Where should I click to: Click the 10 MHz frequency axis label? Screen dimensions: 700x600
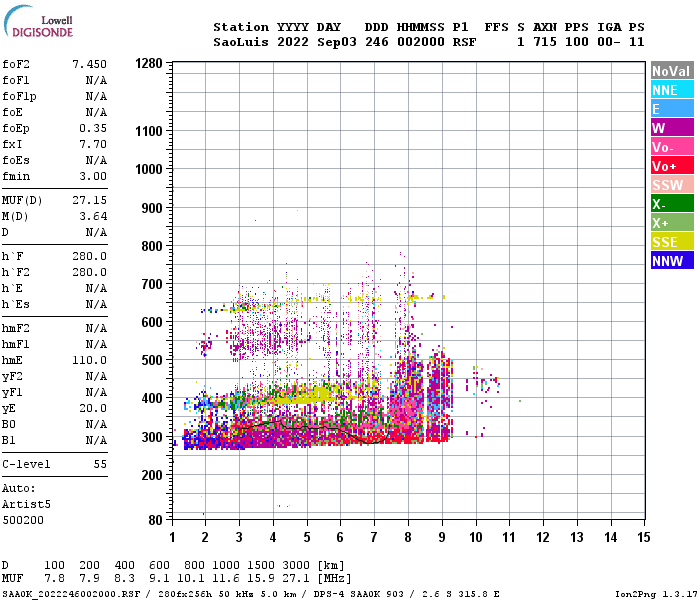coord(476,537)
